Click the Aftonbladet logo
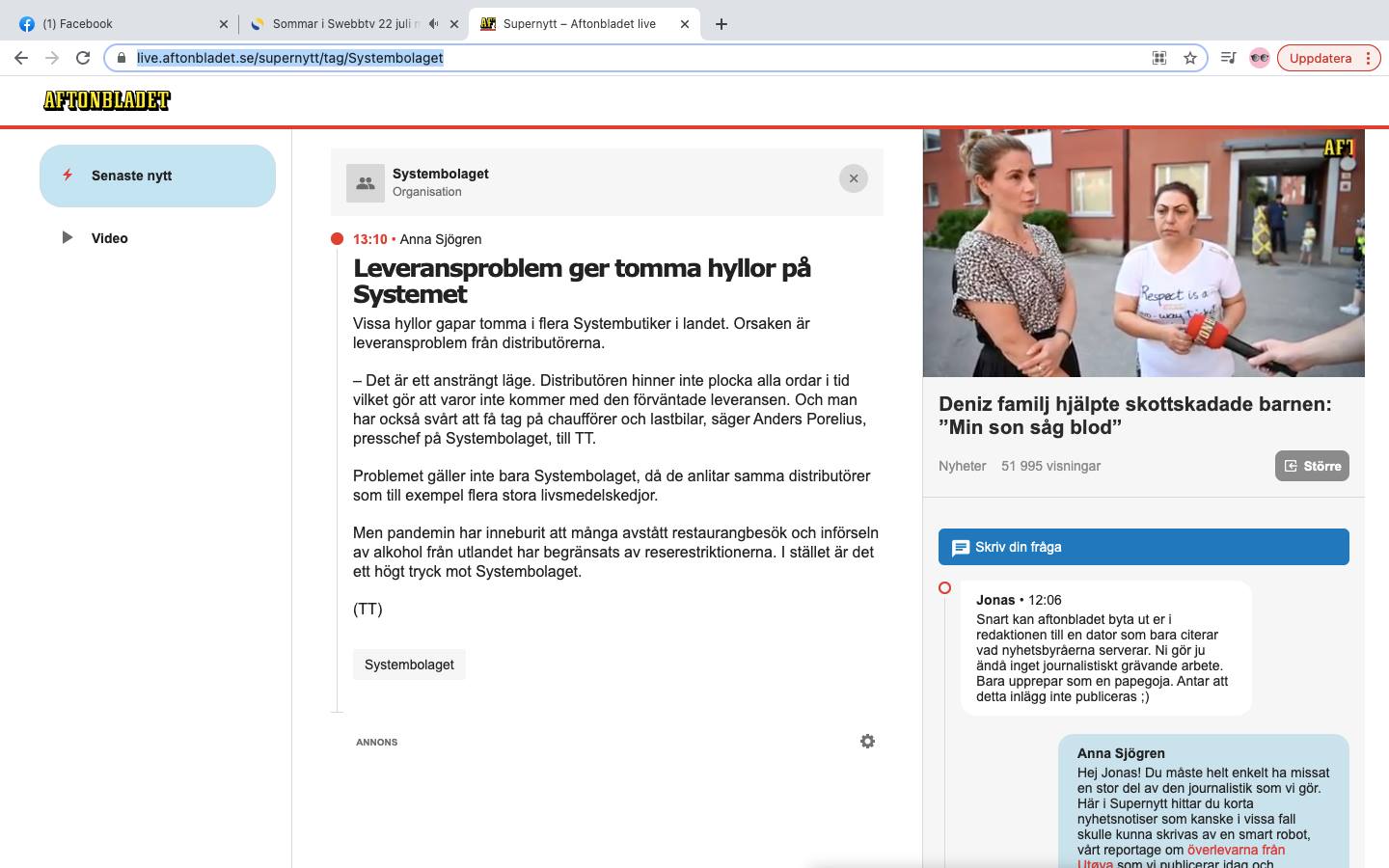 106,100
